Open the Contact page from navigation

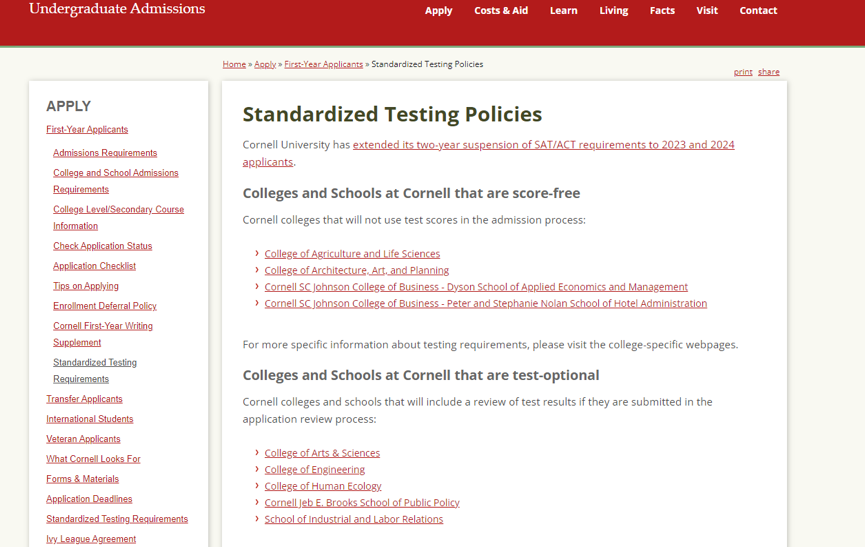[x=758, y=11]
